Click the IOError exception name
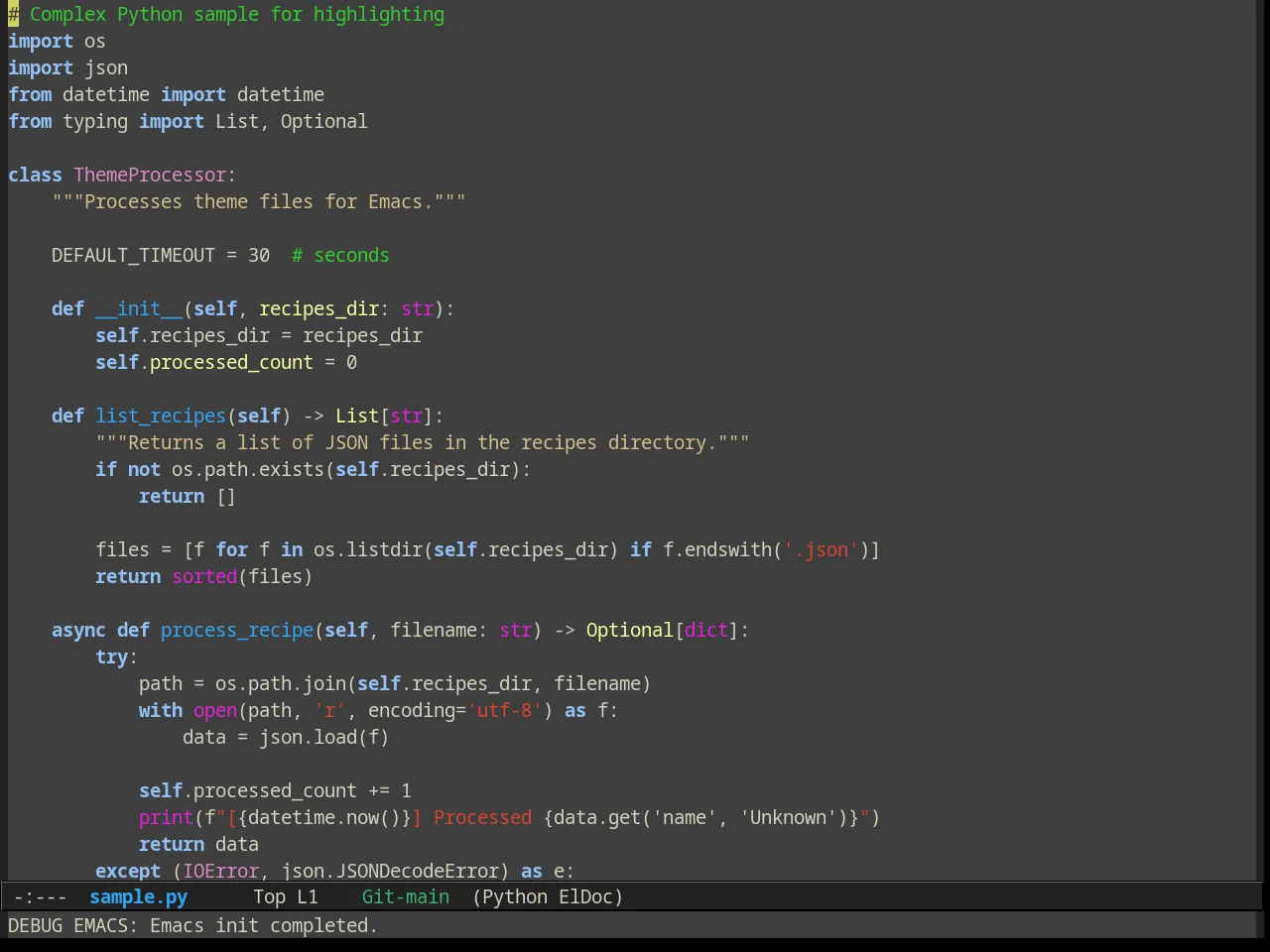Image resolution: width=1270 pixels, height=952 pixels. (x=220, y=872)
